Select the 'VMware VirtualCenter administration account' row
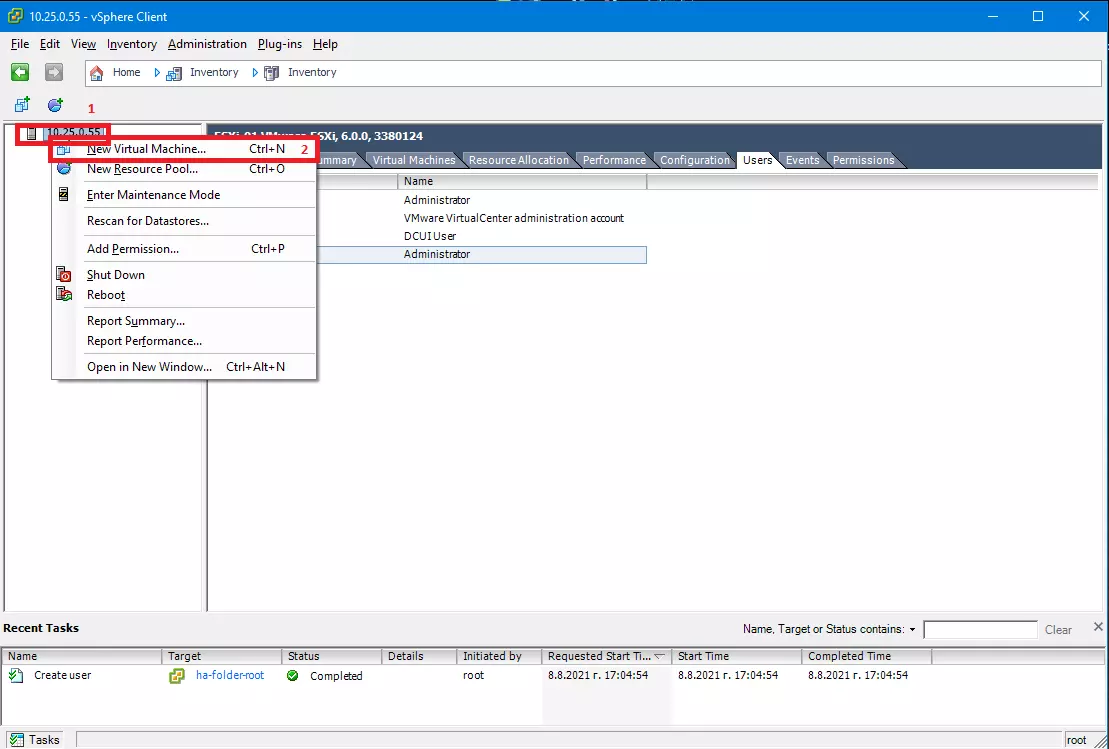Image resolution: width=1109 pixels, height=749 pixels. pos(514,218)
